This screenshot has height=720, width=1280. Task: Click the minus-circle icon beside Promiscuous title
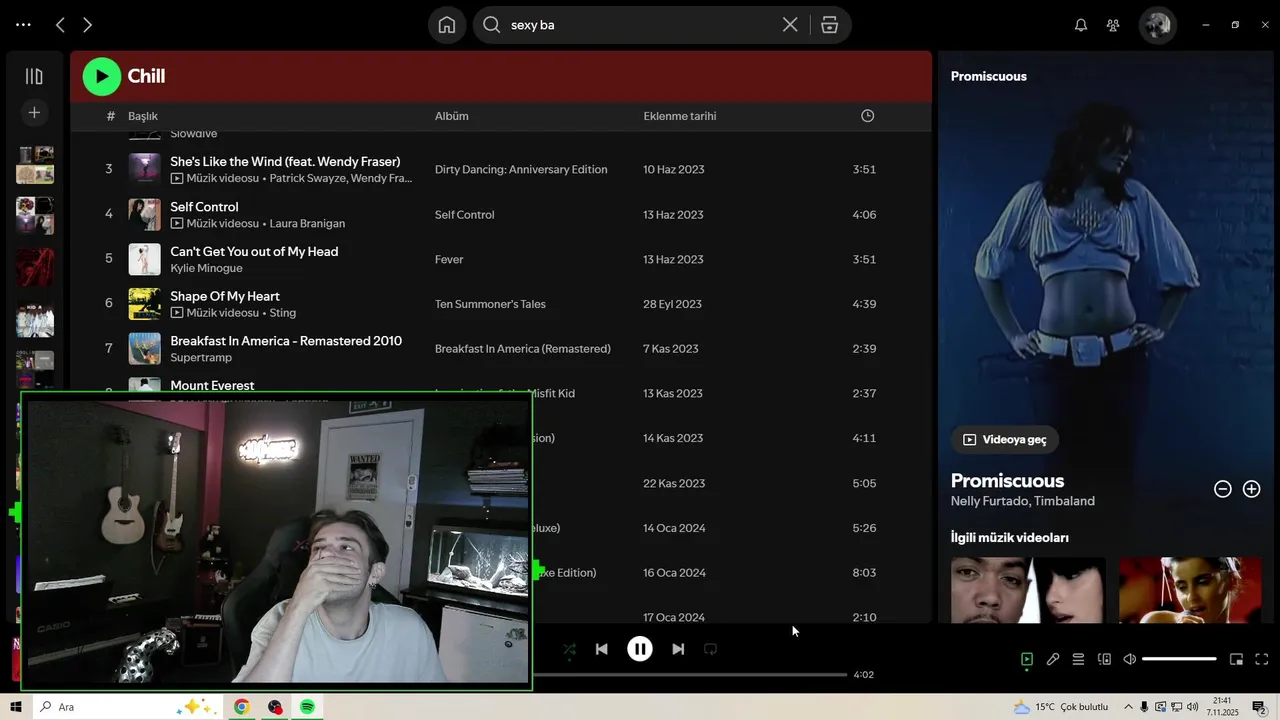click(1222, 489)
